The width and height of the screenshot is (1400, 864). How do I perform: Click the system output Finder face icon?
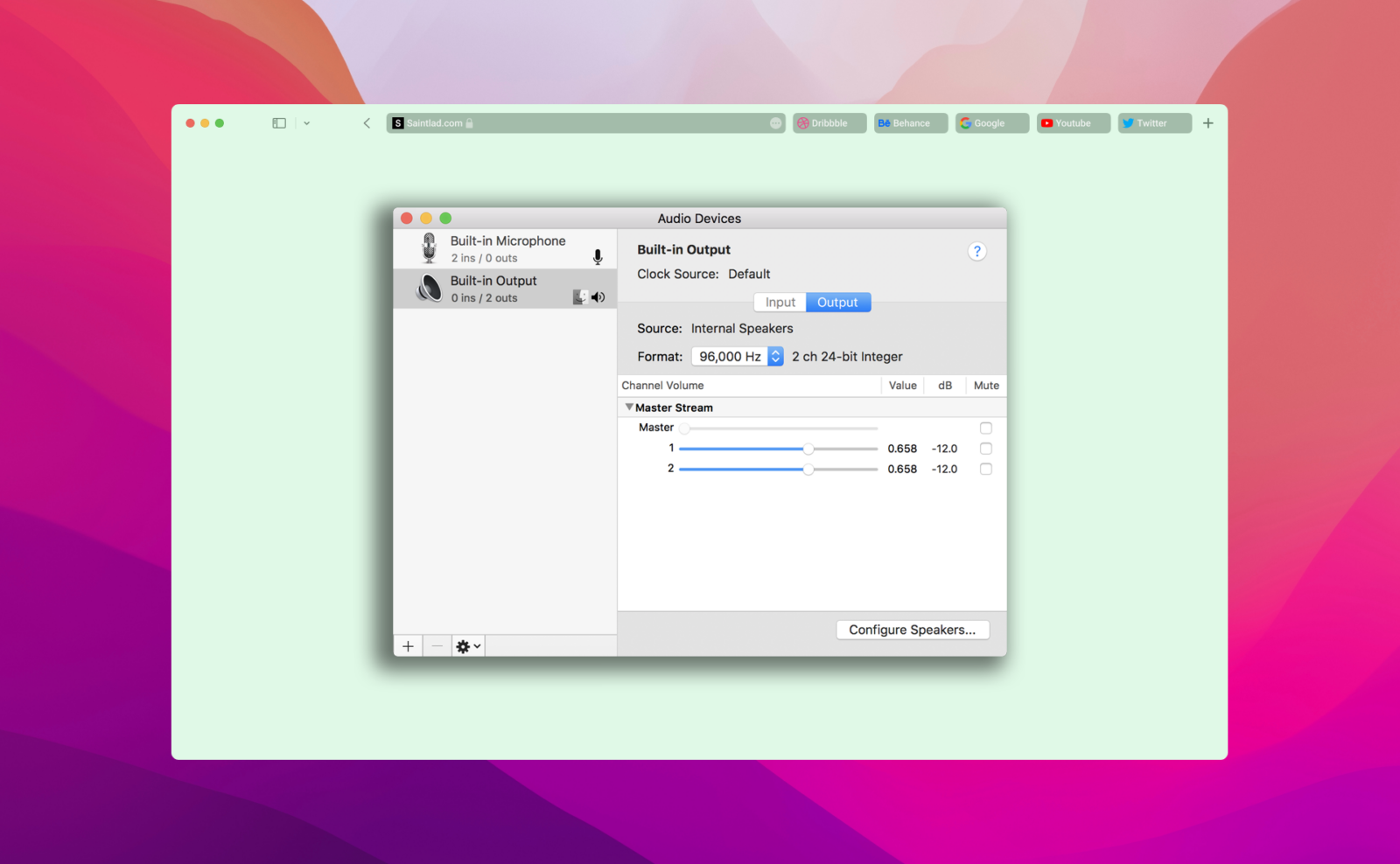[578, 296]
